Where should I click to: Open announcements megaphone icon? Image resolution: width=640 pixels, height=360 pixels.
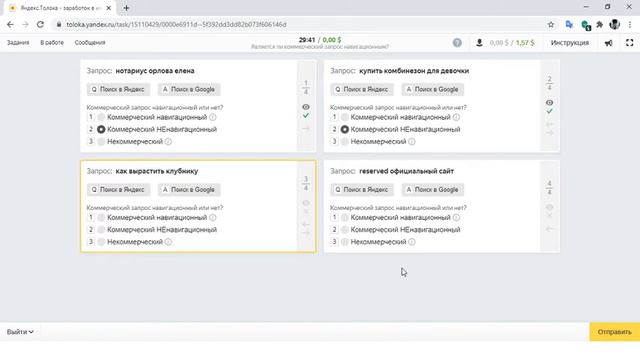tap(609, 43)
